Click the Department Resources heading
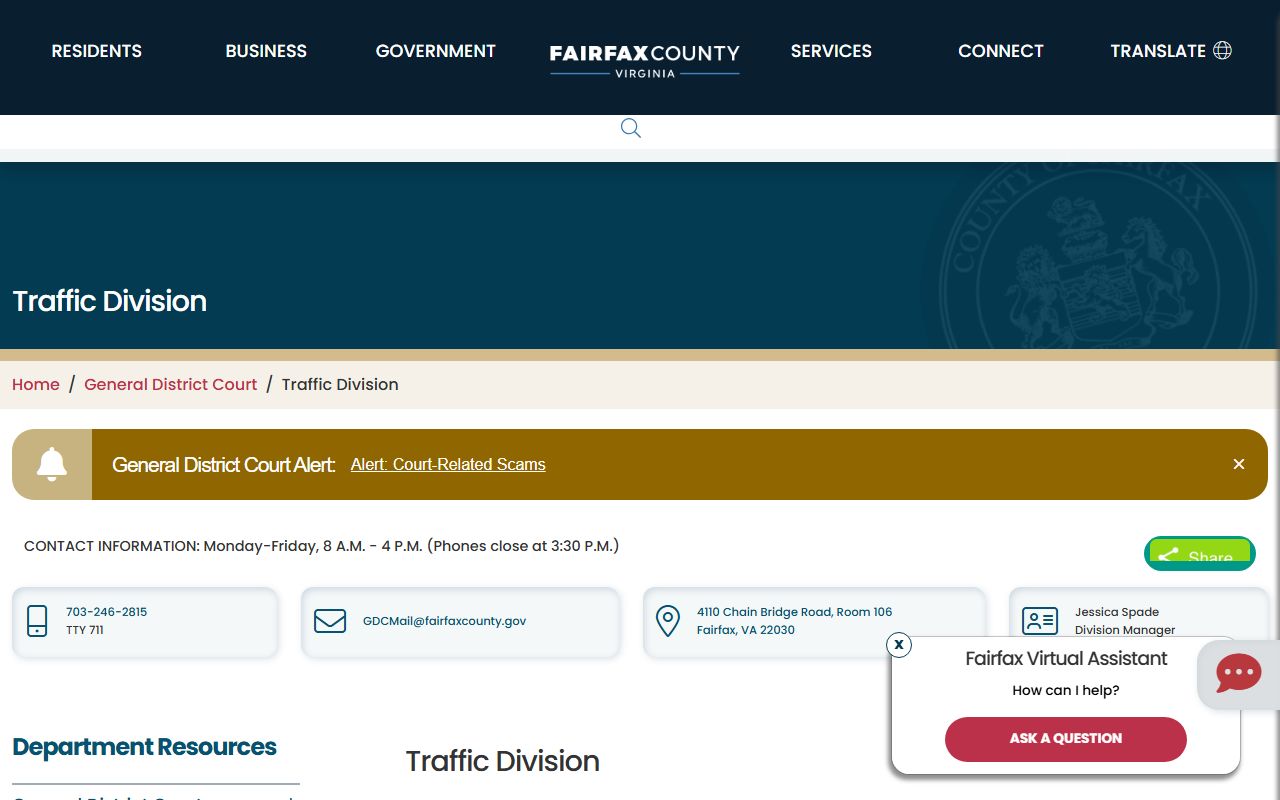The height and width of the screenshot is (800, 1280). pos(145,747)
